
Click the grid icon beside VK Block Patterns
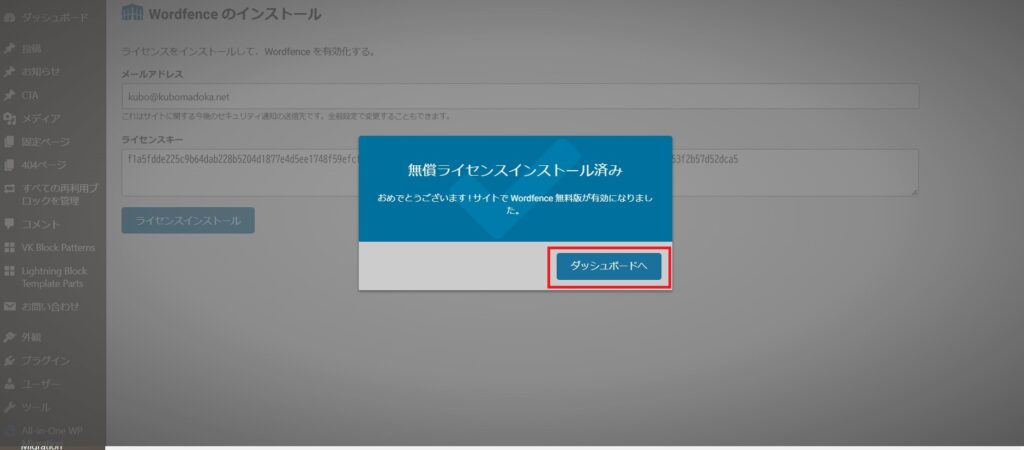click(x=9, y=248)
